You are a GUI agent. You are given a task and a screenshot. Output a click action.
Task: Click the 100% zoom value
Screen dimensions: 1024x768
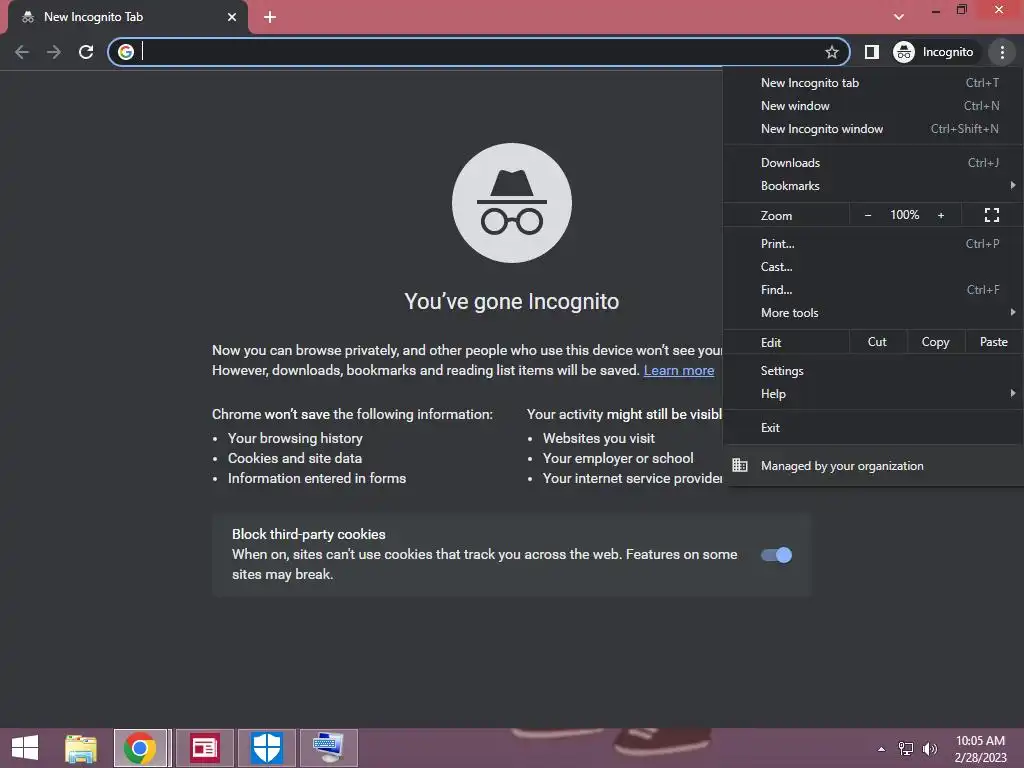point(904,215)
